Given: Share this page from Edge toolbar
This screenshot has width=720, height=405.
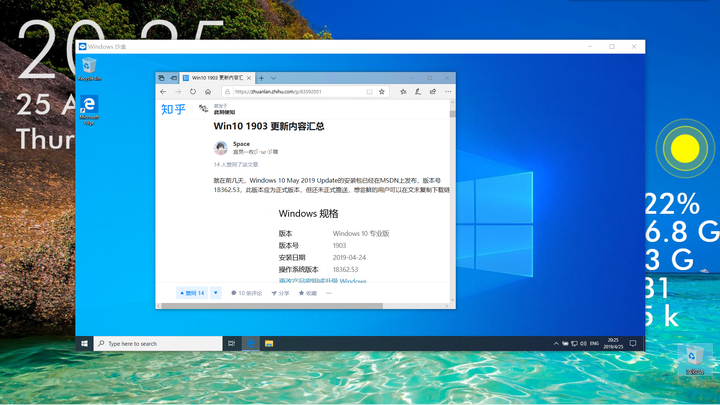Looking at the screenshot, I should tap(433, 92).
